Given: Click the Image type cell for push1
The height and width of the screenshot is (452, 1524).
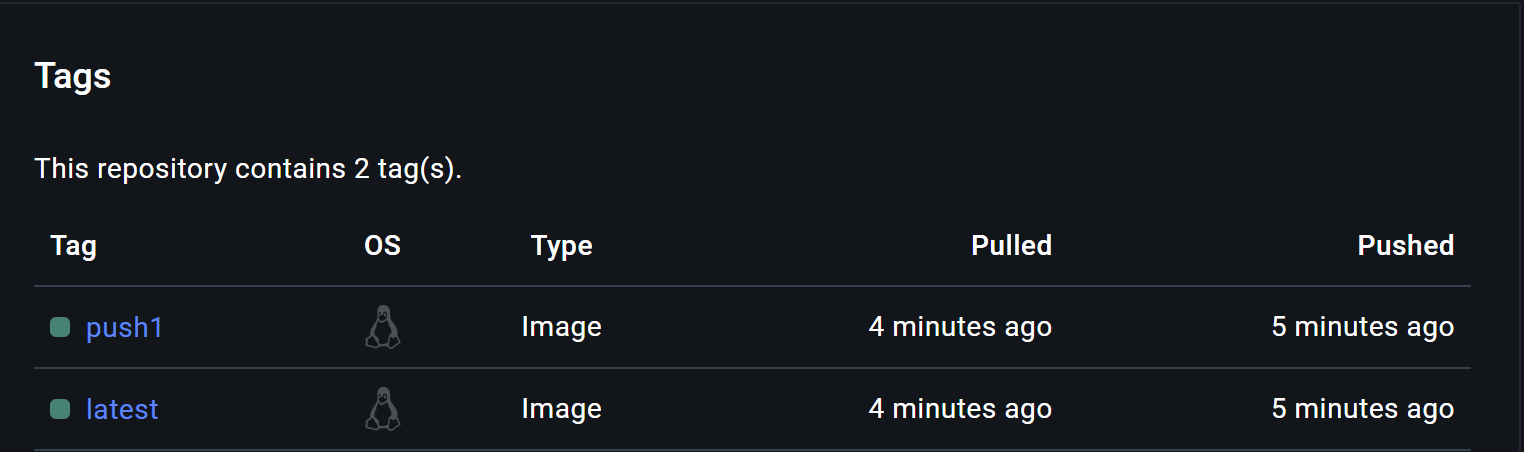Looking at the screenshot, I should 561,327.
